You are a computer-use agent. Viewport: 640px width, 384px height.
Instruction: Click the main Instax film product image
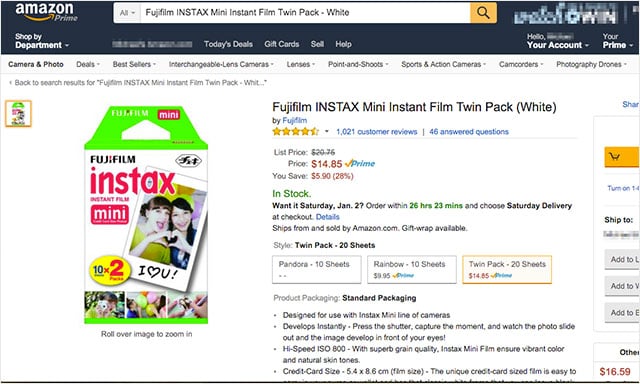(x=146, y=215)
